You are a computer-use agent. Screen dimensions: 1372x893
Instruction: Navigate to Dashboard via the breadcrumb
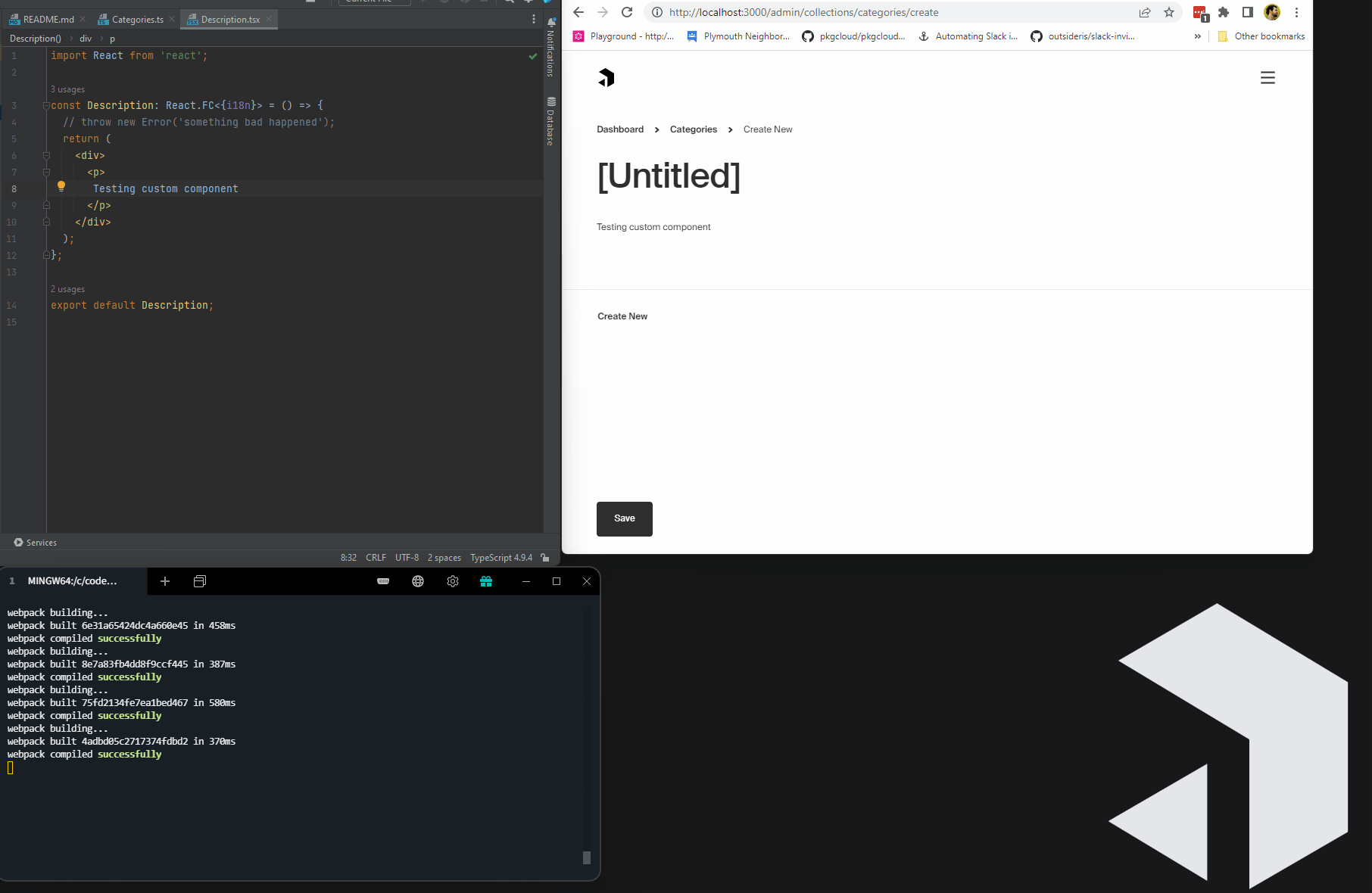(619, 129)
